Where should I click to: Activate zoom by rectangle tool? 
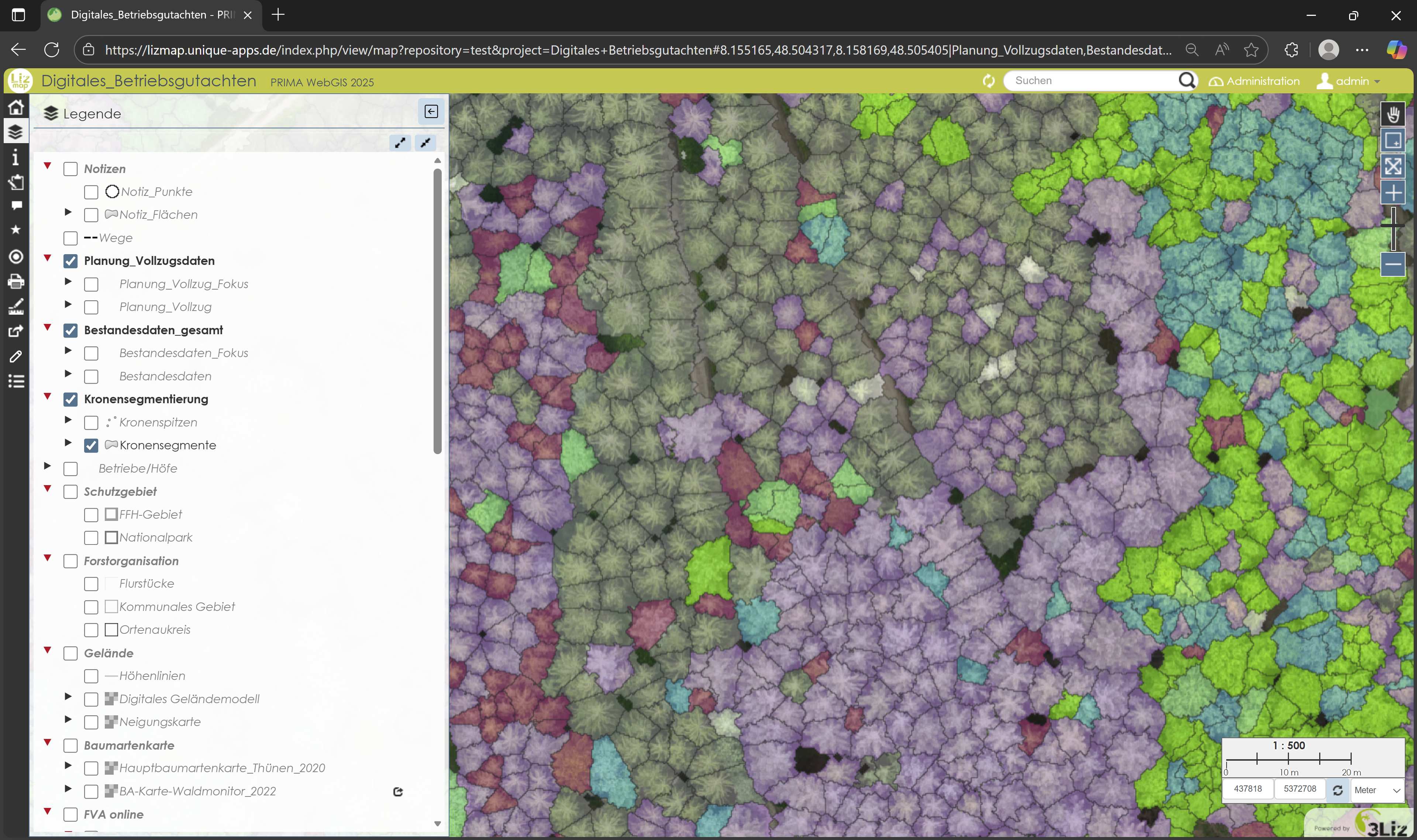pos(1393,140)
